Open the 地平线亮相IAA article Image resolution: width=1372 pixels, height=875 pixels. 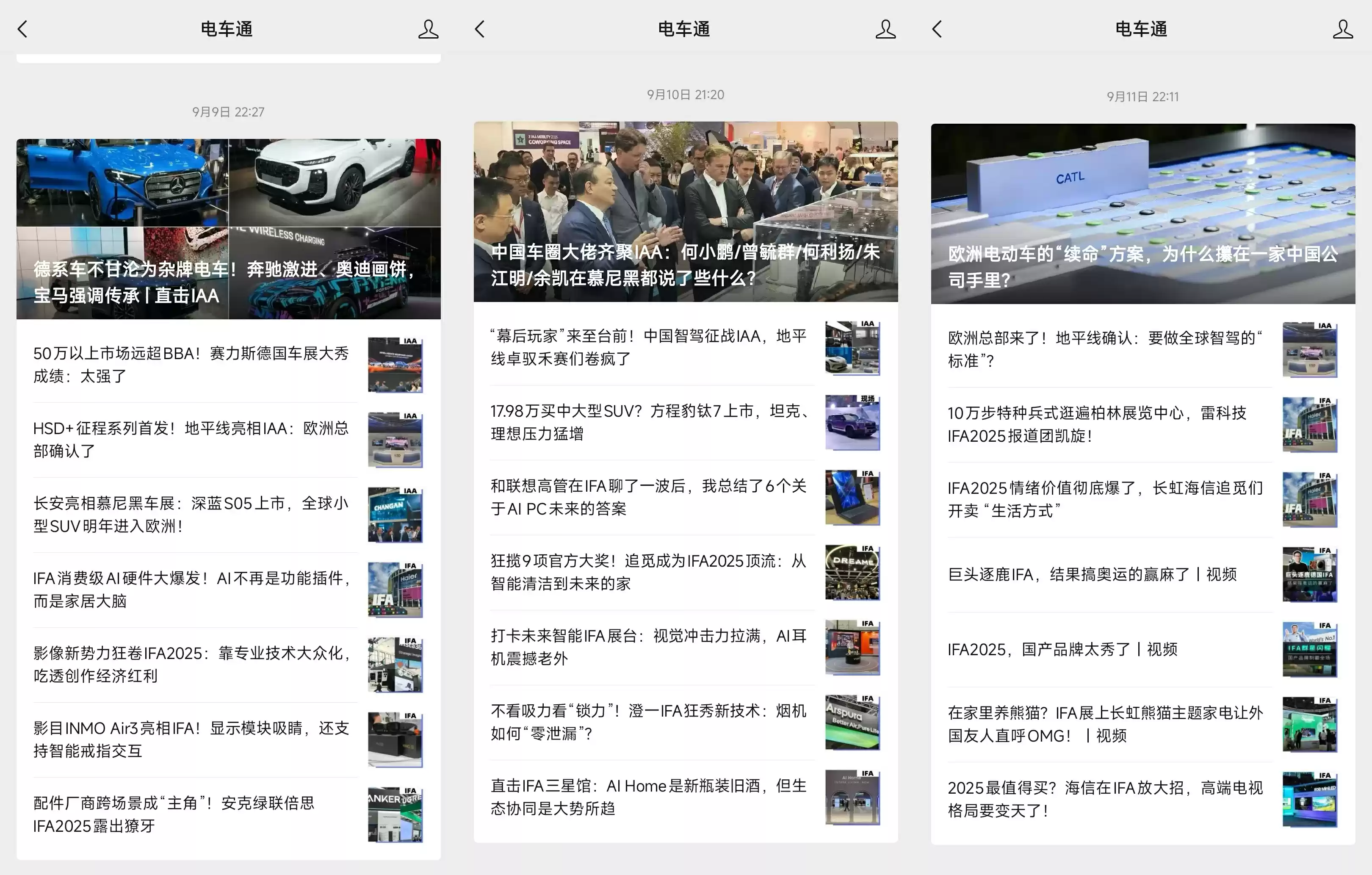(194, 440)
